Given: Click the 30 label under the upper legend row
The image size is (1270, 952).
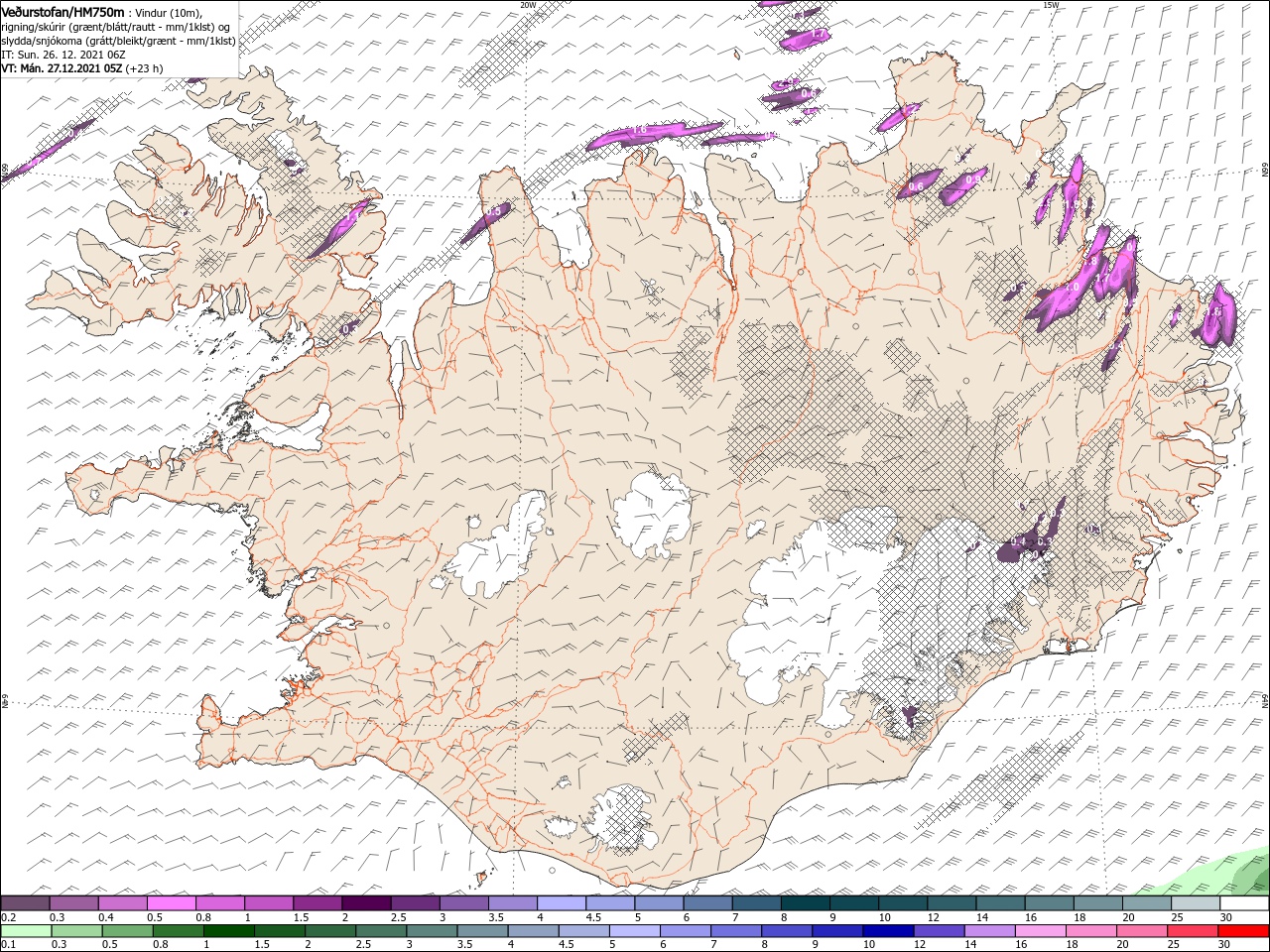Looking at the screenshot, I should pyautogui.click(x=1226, y=917).
